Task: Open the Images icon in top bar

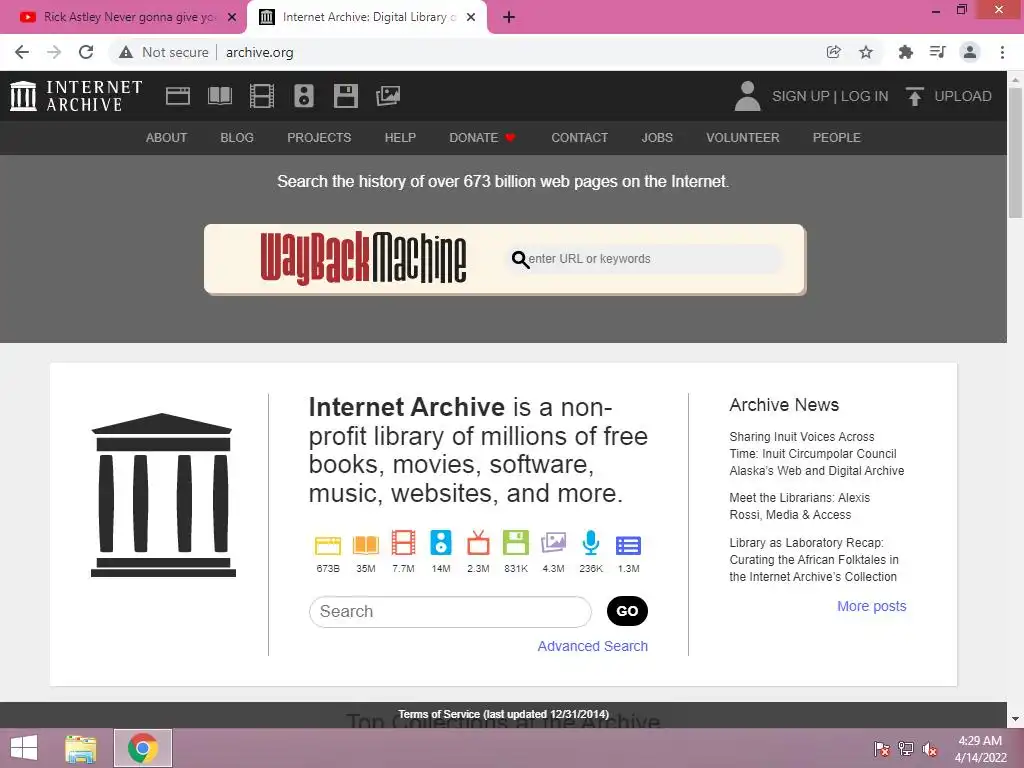Action: click(388, 96)
